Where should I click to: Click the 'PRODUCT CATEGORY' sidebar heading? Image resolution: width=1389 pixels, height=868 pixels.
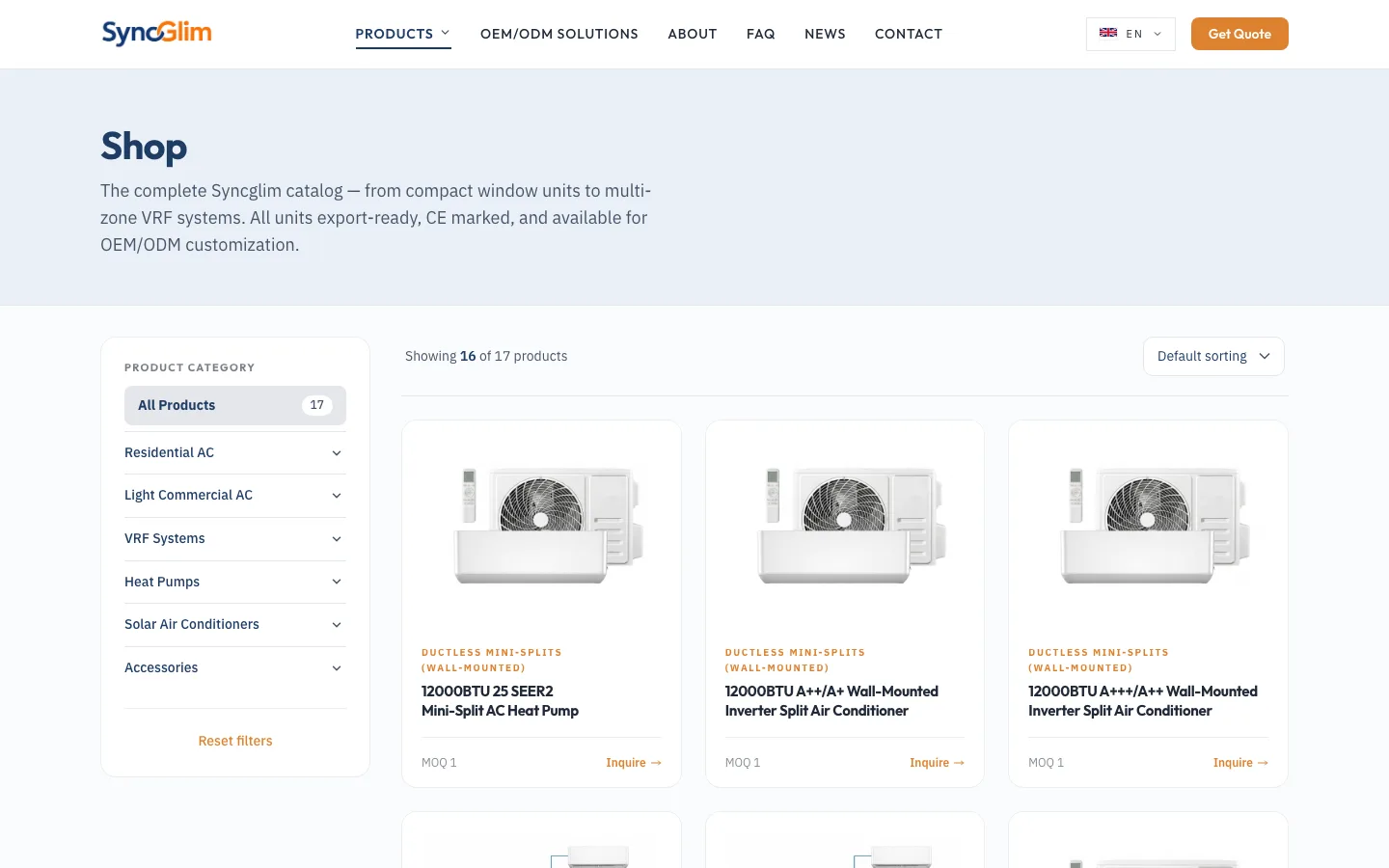190,367
